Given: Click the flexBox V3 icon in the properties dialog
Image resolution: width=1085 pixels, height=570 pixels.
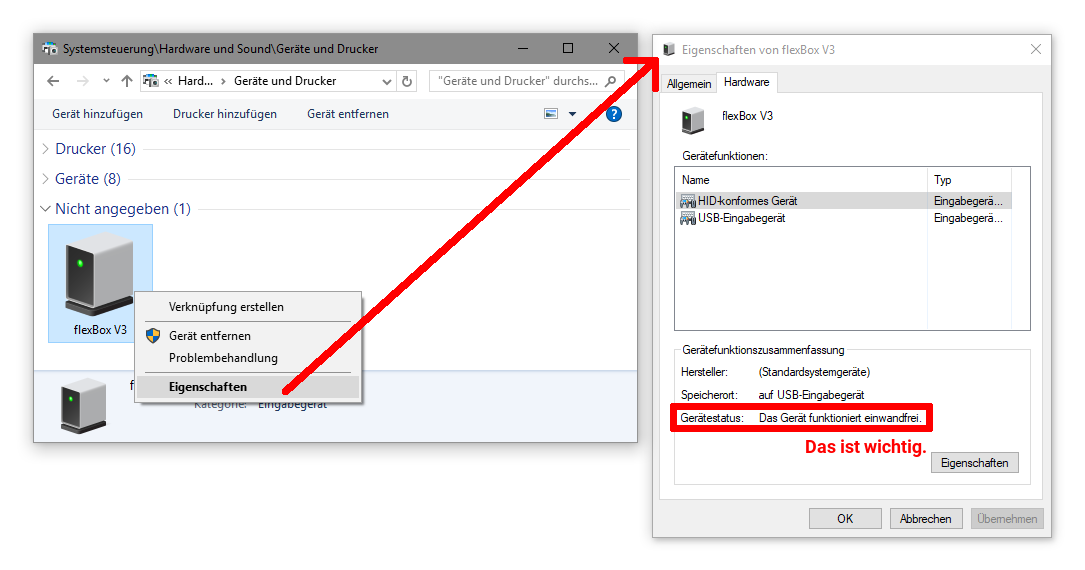Looking at the screenshot, I should coord(693,120).
